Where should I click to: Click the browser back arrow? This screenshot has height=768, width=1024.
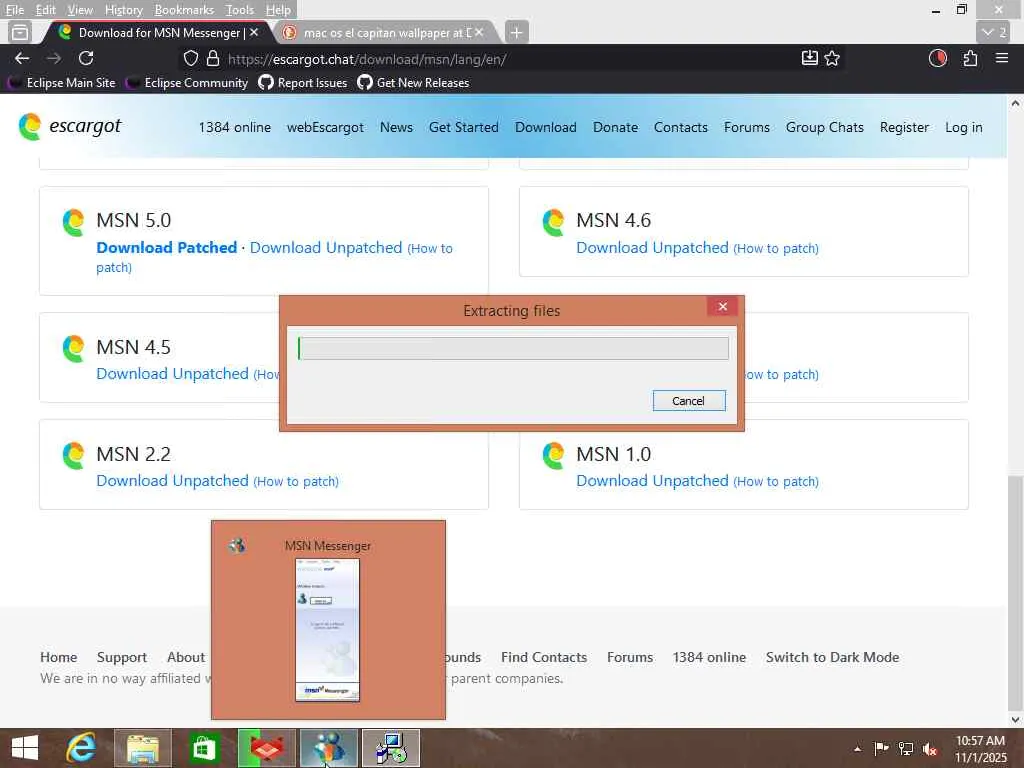coord(22,59)
